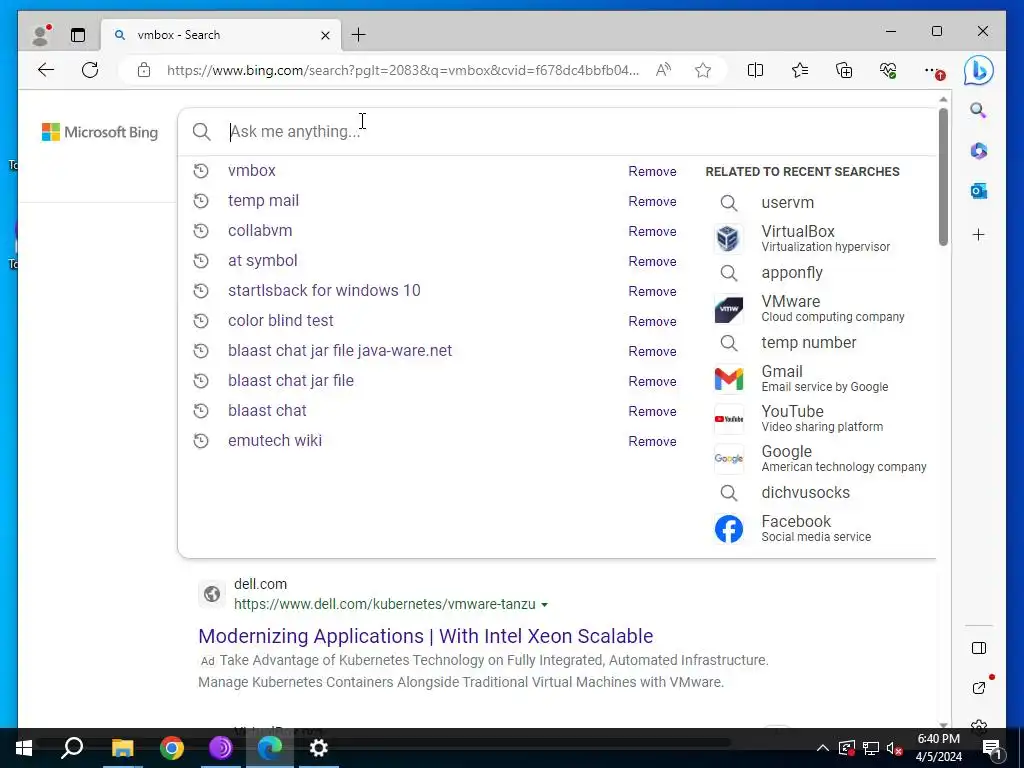Select collabvm recent search
This screenshot has width=1024, height=768.
pos(260,231)
